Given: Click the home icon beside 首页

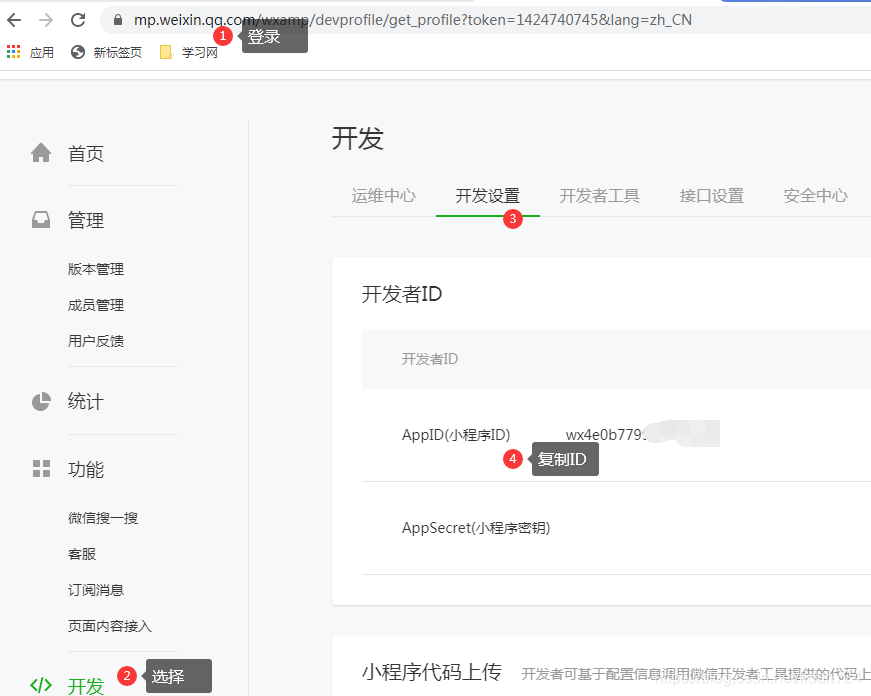Looking at the screenshot, I should point(41,153).
